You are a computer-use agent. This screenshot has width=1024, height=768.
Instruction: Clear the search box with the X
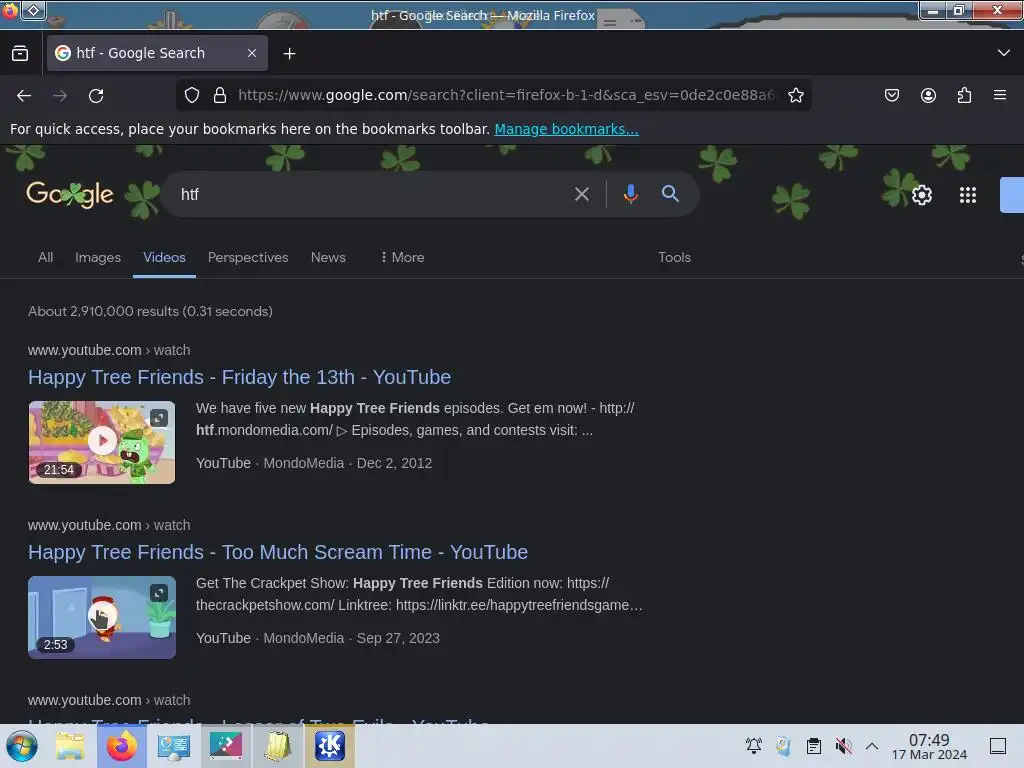point(581,194)
